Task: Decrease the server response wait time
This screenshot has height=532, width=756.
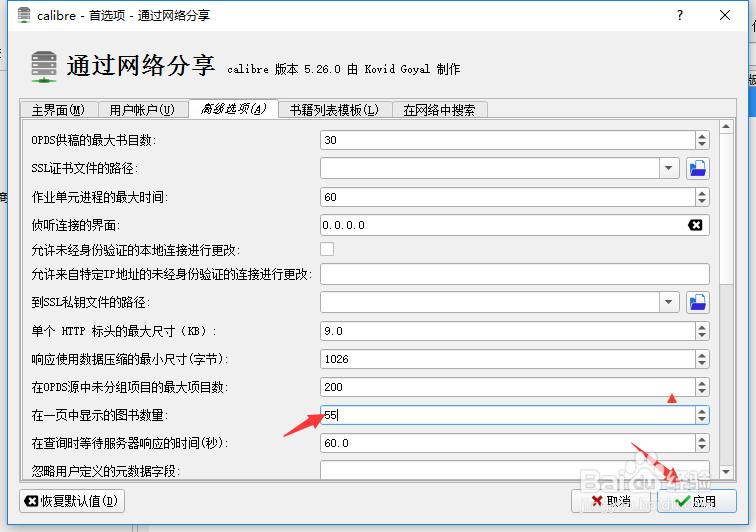Action: [x=702, y=447]
